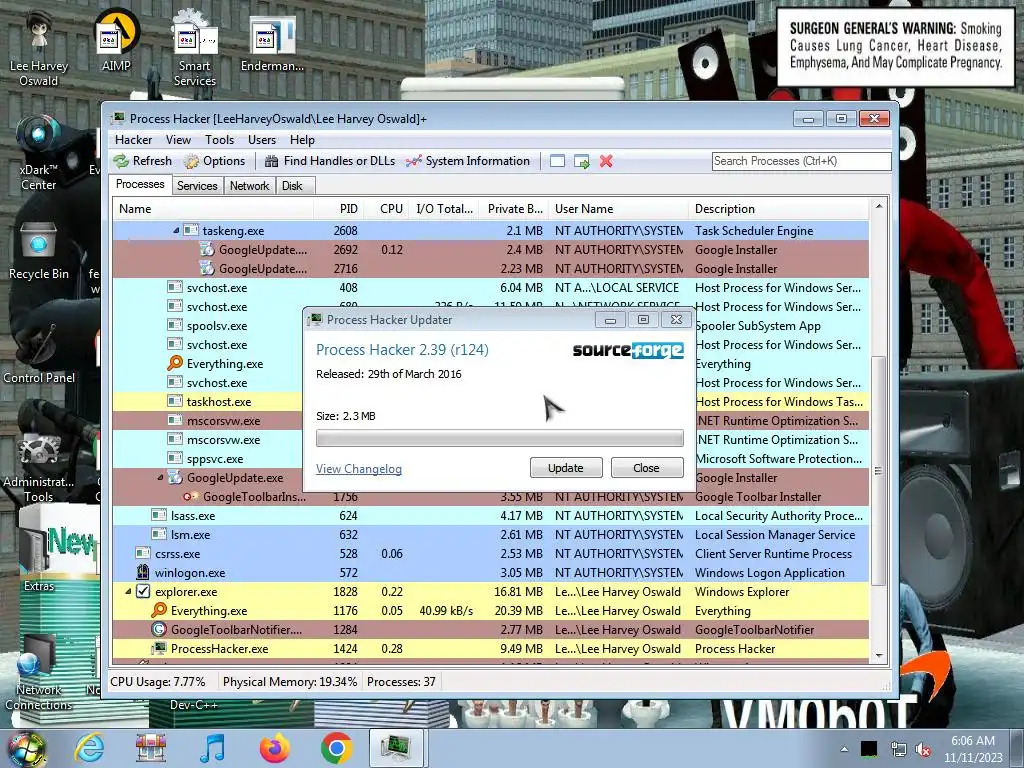Screen dimensions: 1024x768
Task: Open the Tools menu
Action: point(219,140)
